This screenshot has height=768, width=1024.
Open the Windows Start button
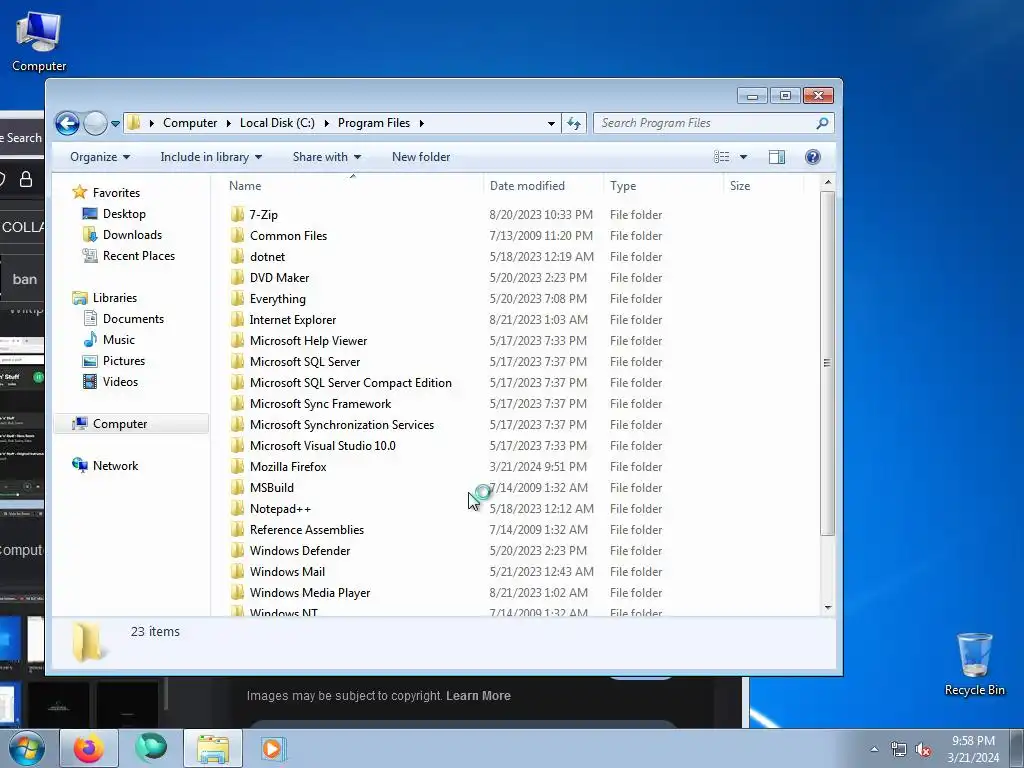[x=27, y=748]
